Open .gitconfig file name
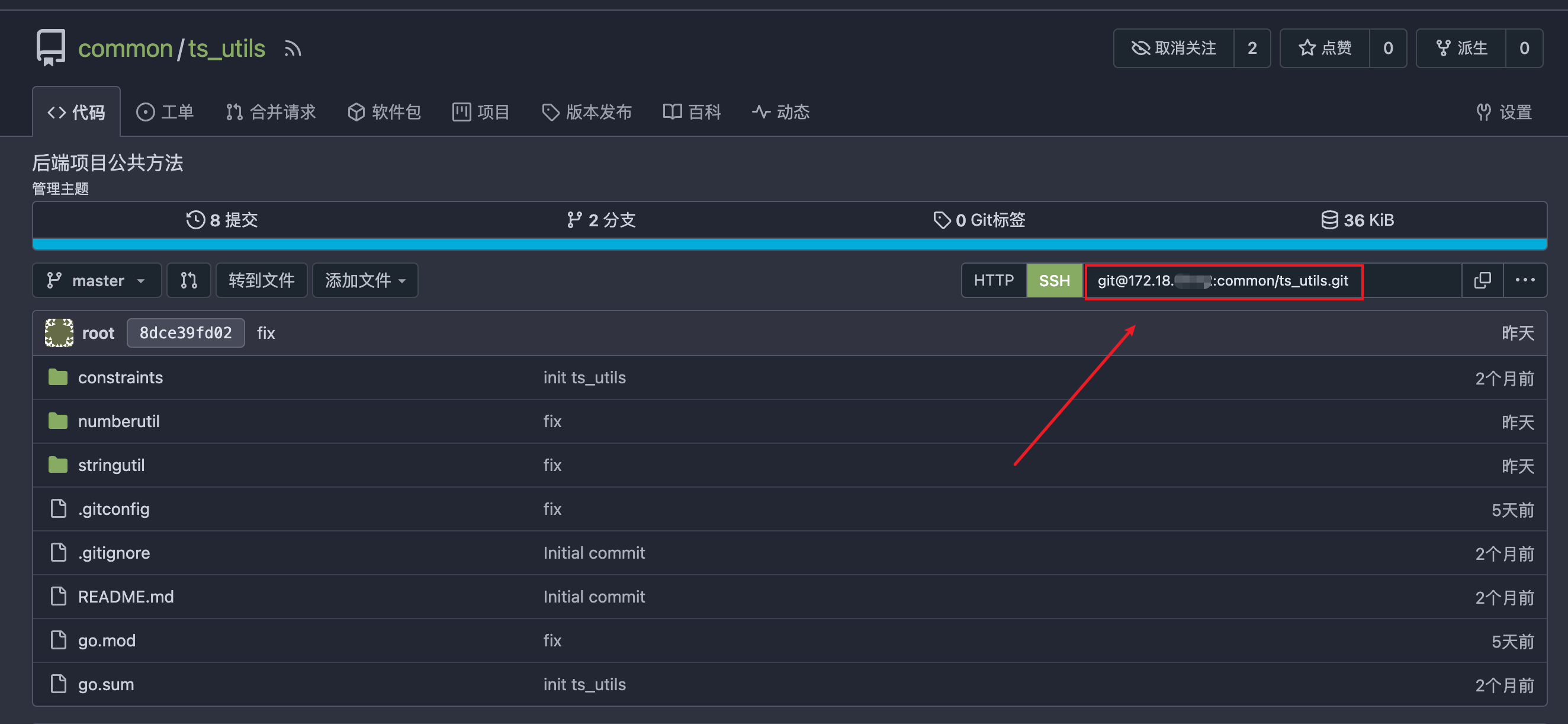The height and width of the screenshot is (724, 1568). [114, 509]
